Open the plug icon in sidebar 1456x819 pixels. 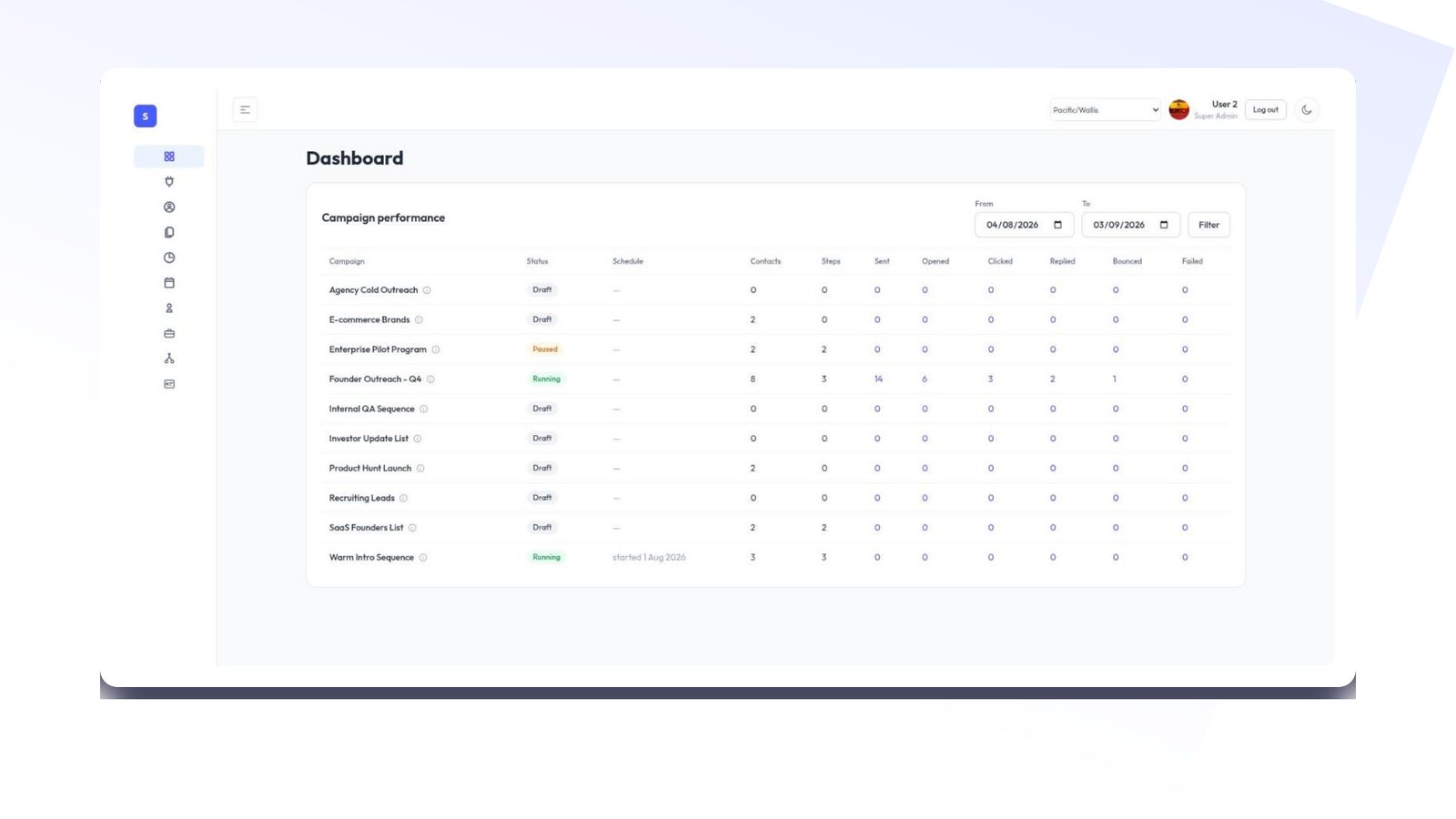coord(169,182)
